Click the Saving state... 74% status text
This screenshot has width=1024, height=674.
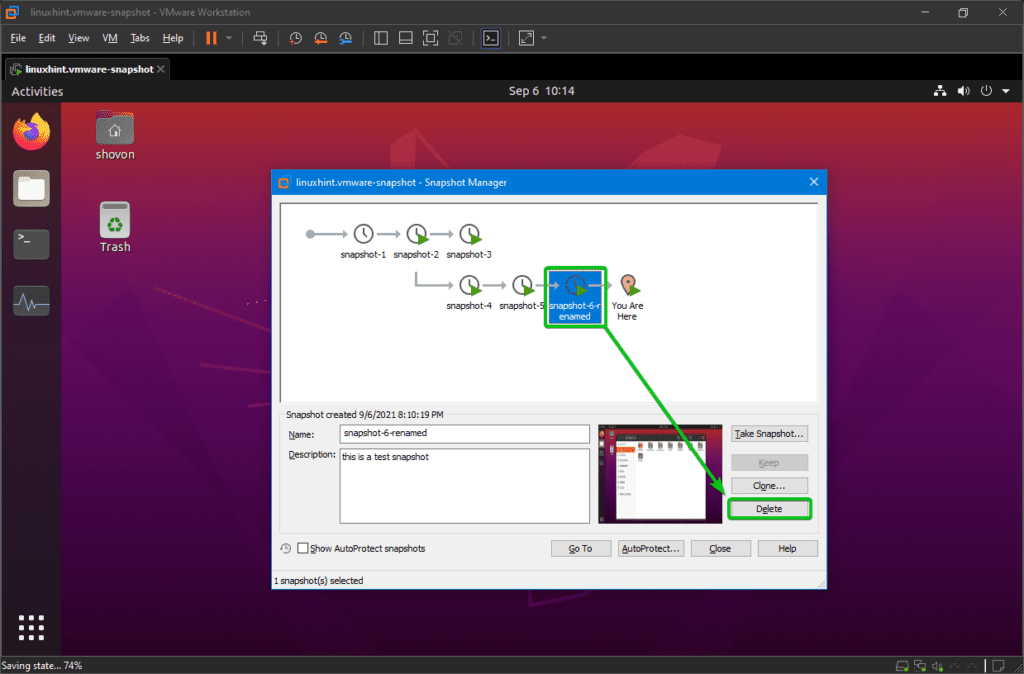click(42, 666)
